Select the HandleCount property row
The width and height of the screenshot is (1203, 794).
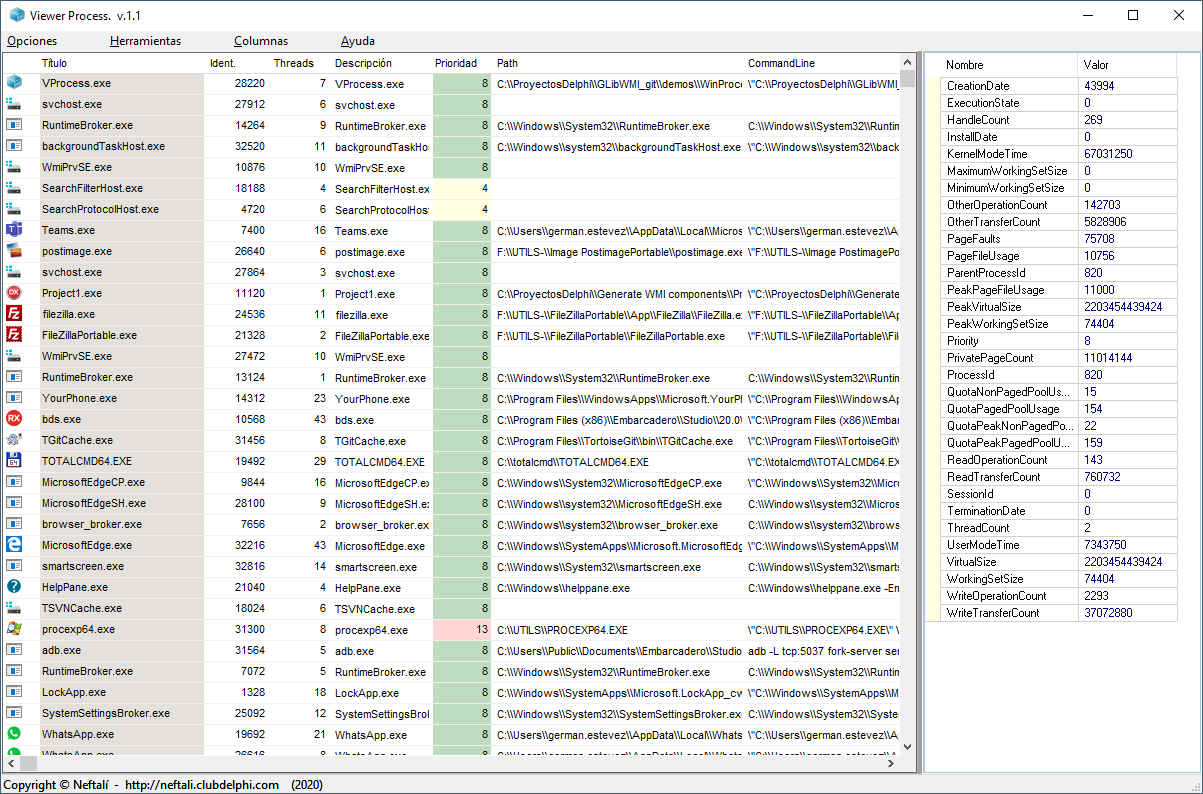pos(1059,120)
